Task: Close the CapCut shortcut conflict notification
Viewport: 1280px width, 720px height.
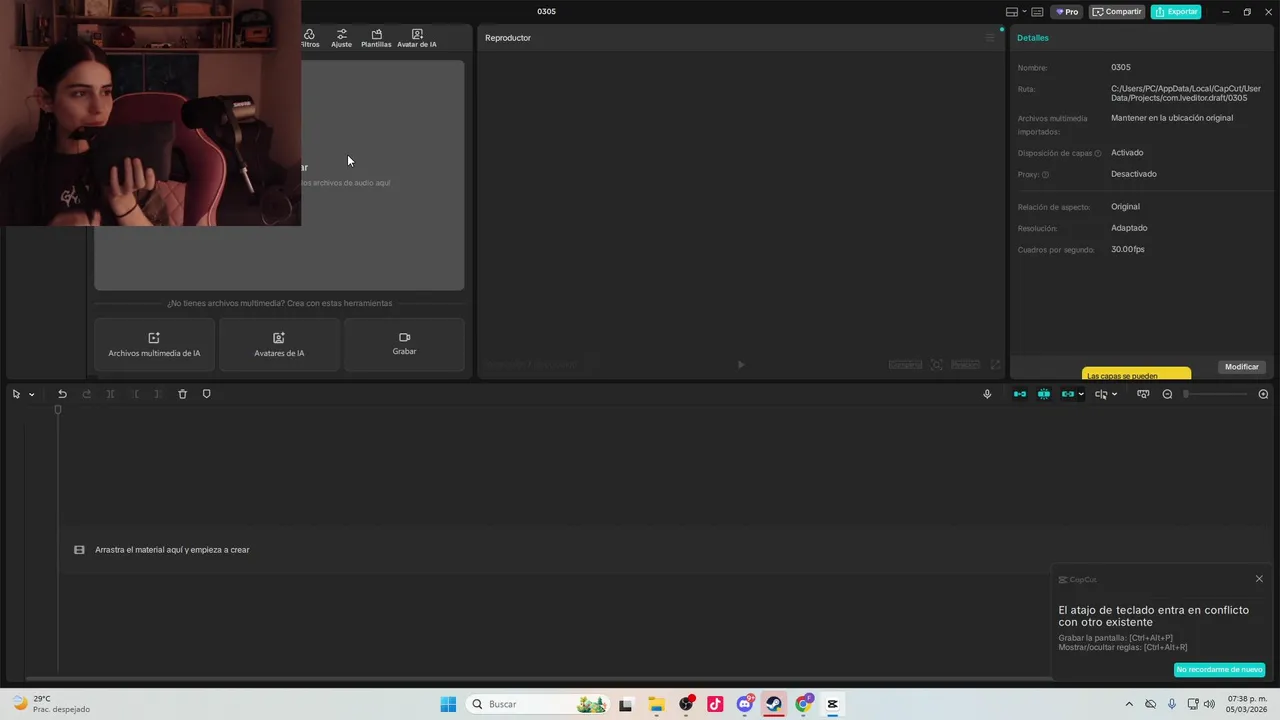Action: pyautogui.click(x=1259, y=579)
